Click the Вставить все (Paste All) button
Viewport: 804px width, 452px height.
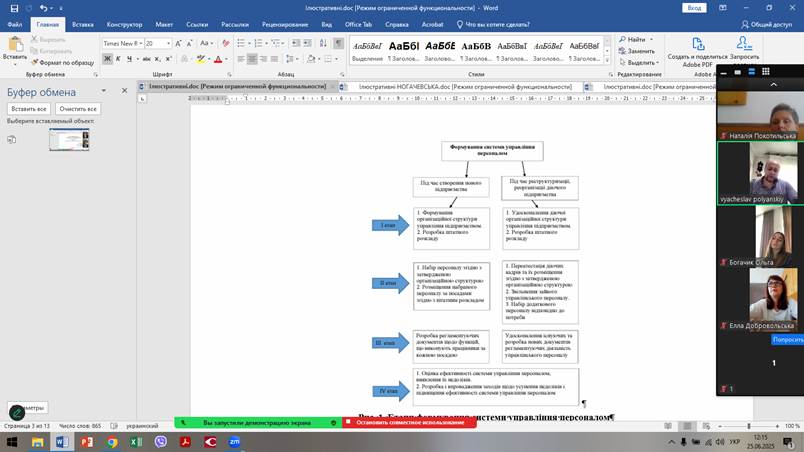(x=29, y=108)
